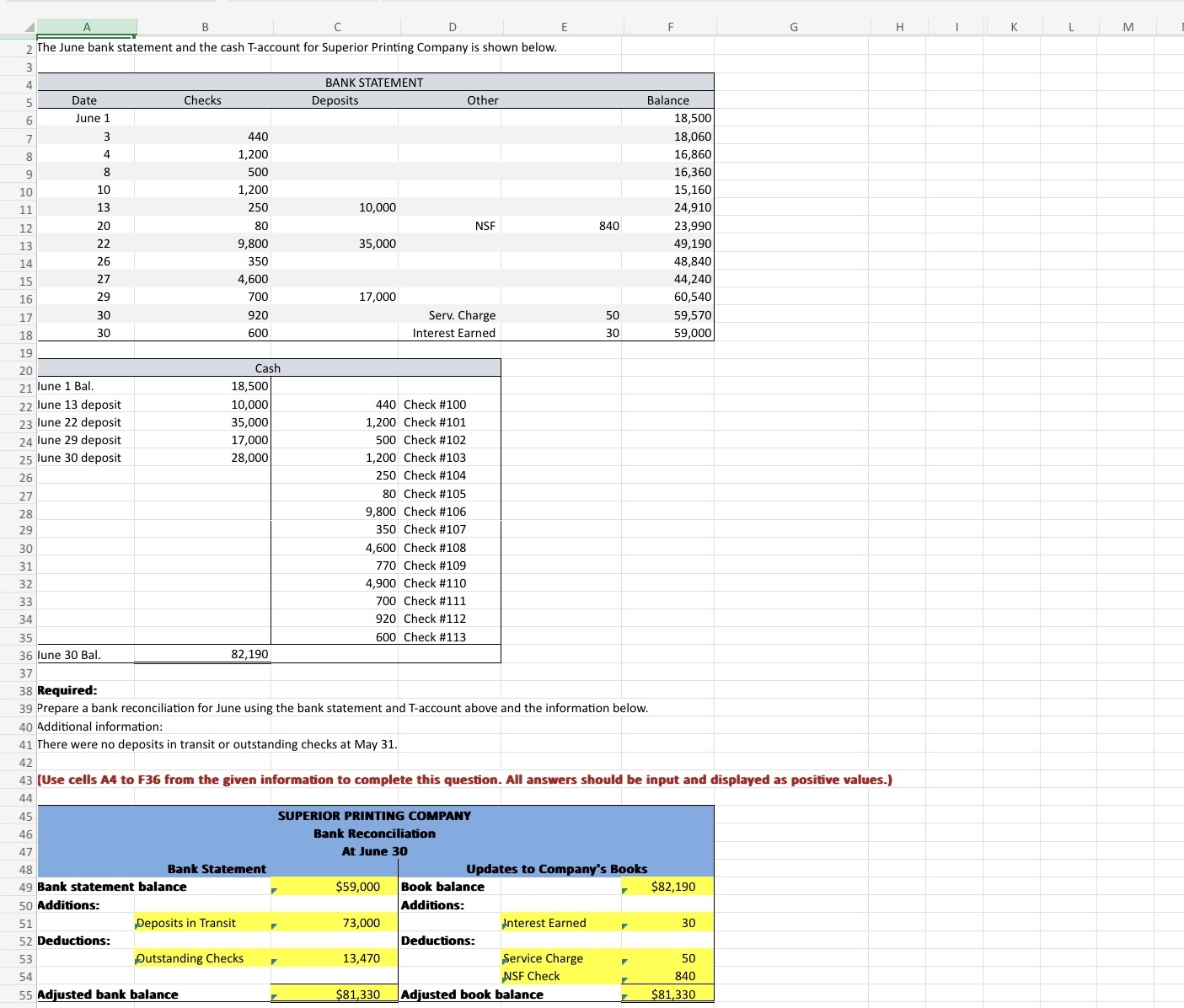Click the 4,900 check amount cell
This screenshot has width=1184, height=1008.
tap(336, 583)
